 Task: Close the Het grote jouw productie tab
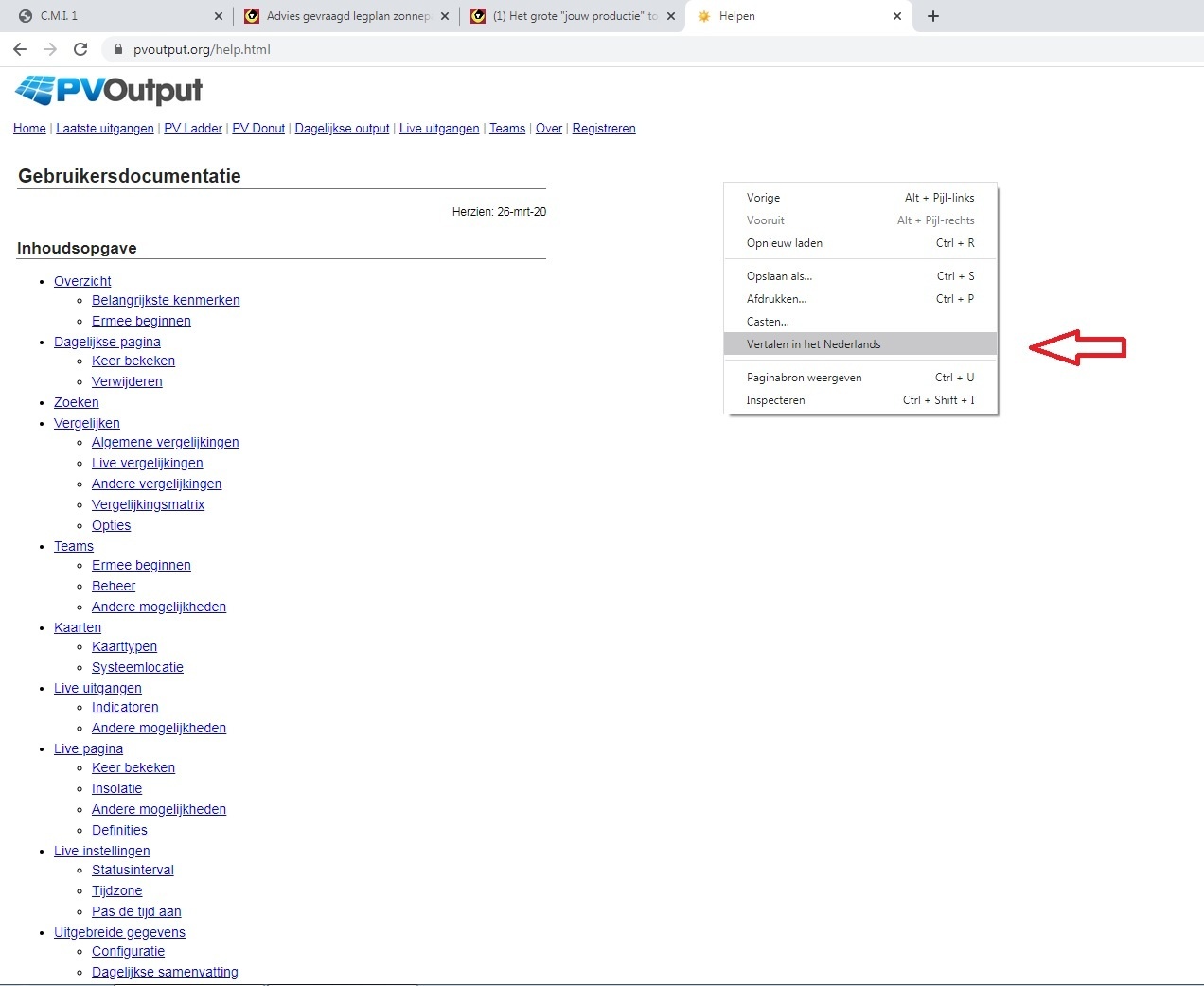point(671,16)
